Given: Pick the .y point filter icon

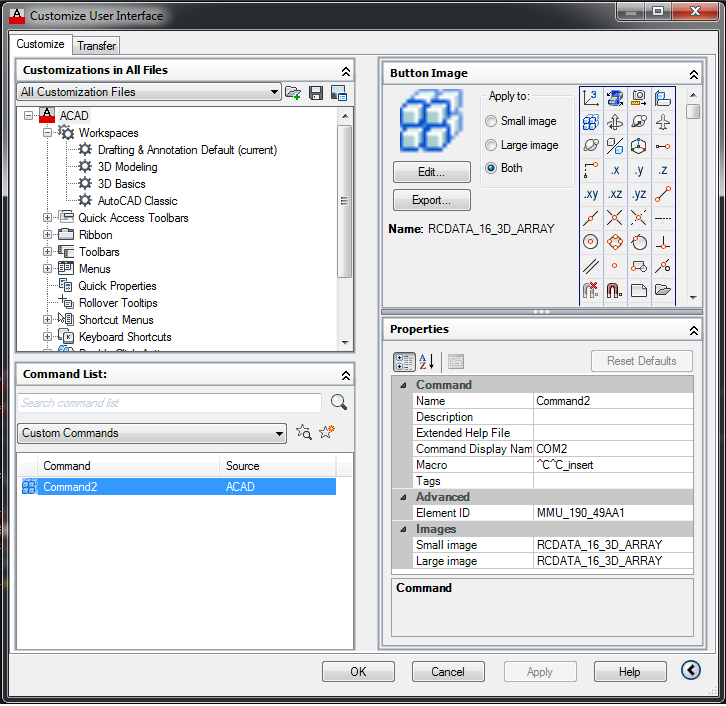Looking at the screenshot, I should coord(639,170).
